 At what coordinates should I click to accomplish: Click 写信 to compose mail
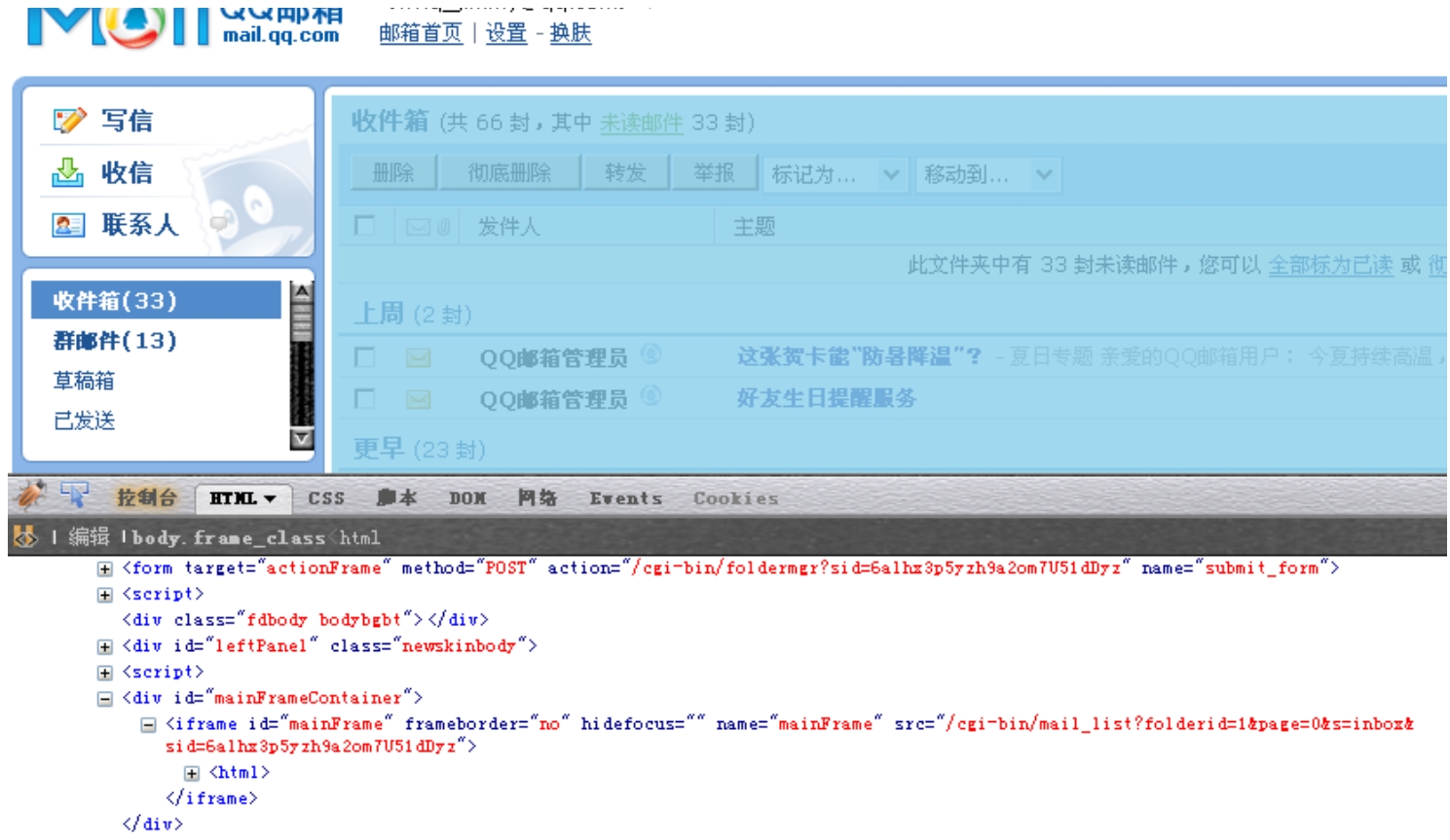point(128,121)
